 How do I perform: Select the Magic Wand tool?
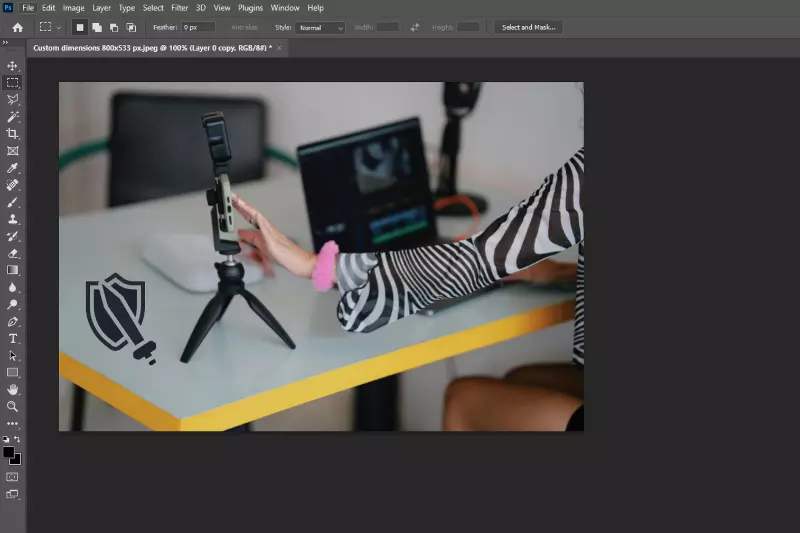click(12, 117)
